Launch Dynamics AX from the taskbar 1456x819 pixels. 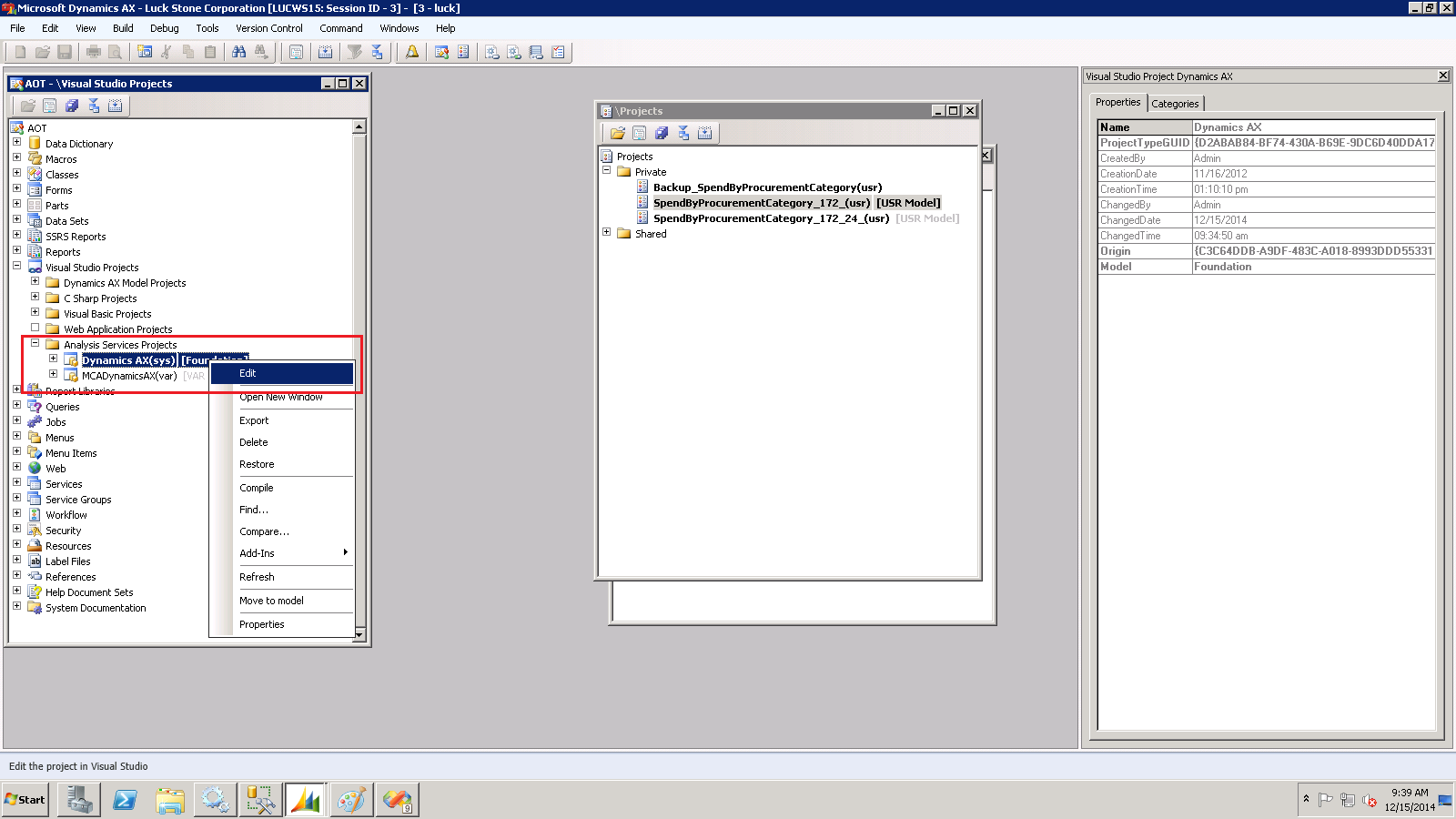coord(306,800)
